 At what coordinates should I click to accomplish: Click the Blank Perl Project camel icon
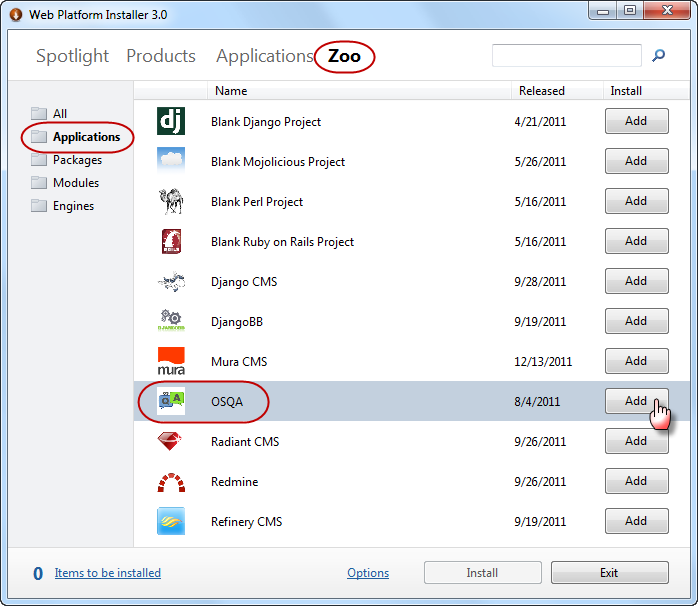171,201
